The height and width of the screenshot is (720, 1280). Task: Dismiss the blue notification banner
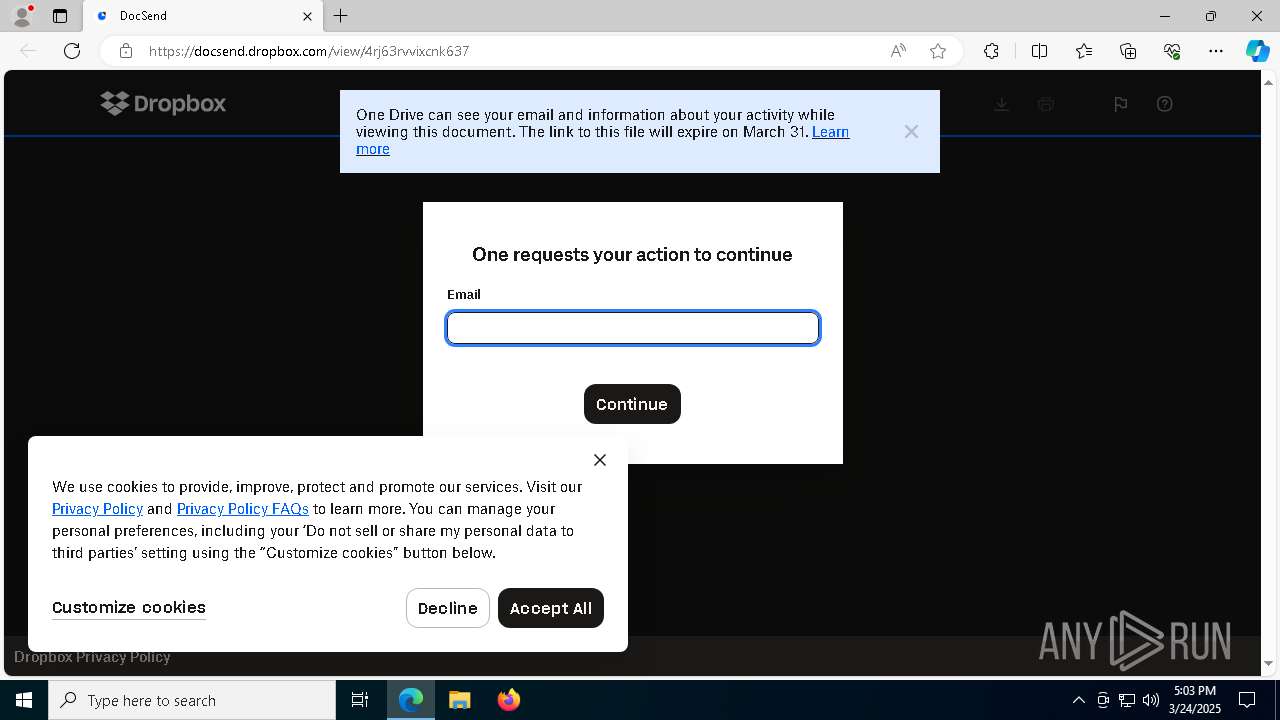(911, 131)
